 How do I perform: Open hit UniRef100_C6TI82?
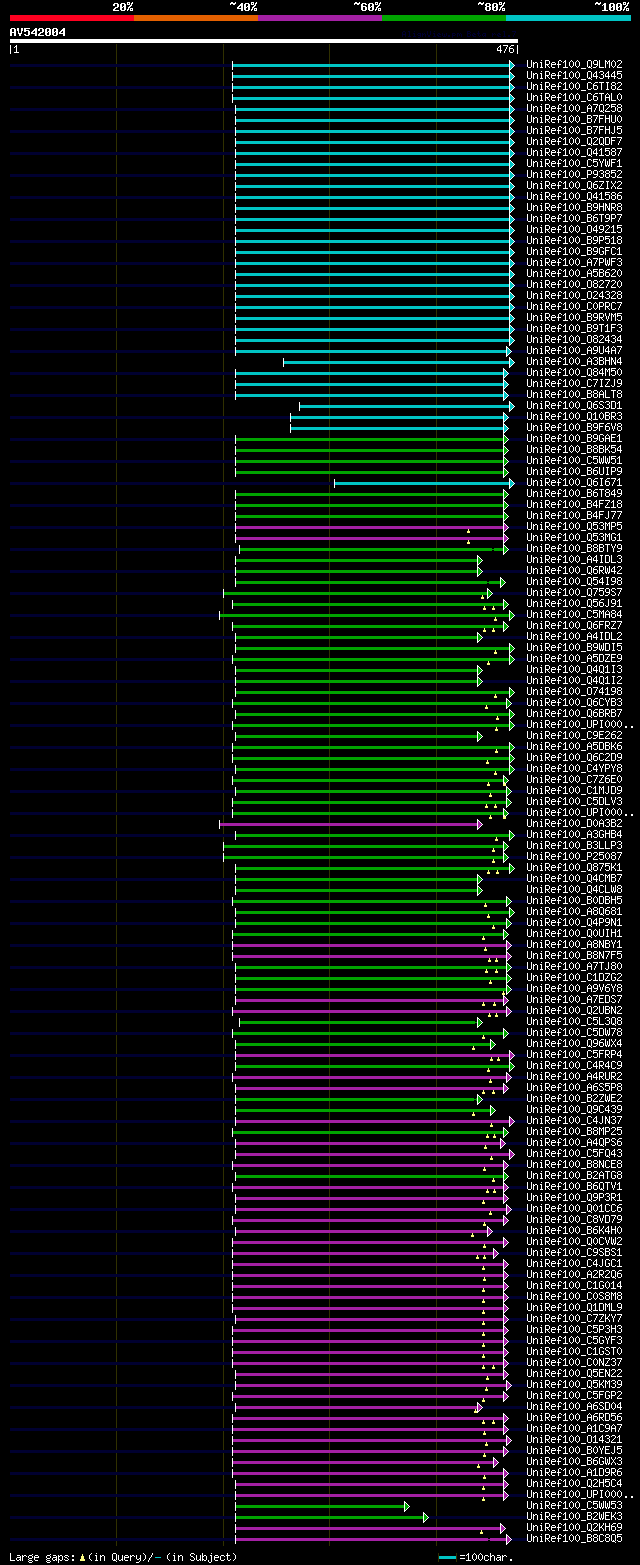tap(574, 86)
